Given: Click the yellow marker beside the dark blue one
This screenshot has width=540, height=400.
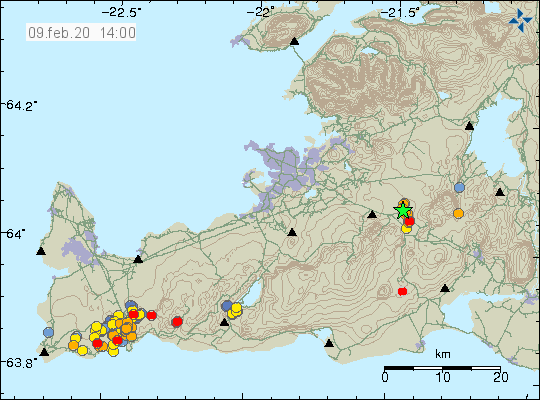Looking at the screenshot, I should [236, 308].
